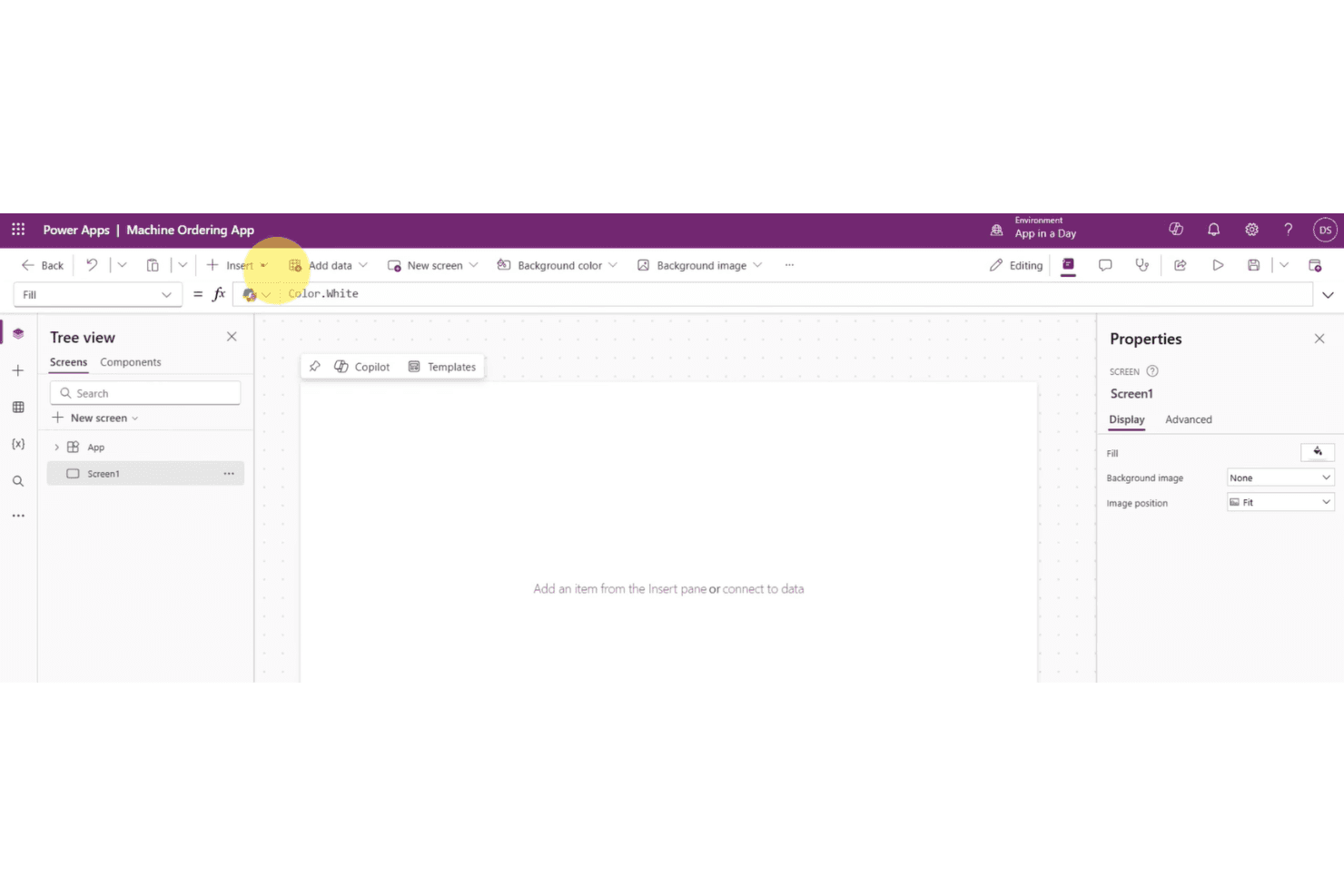Click the Publish icon
Screen dimensions: 1344x896
tap(1315, 265)
